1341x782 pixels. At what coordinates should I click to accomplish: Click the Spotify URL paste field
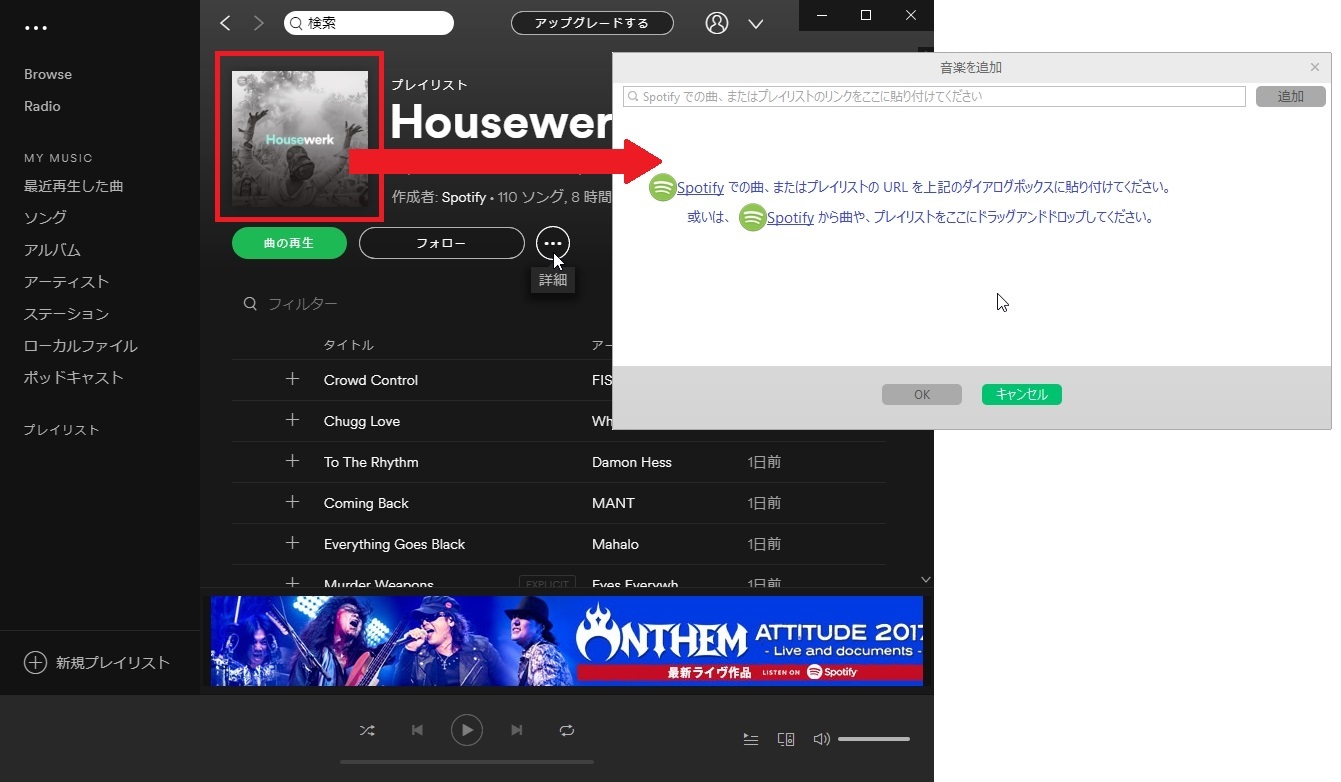(933, 97)
